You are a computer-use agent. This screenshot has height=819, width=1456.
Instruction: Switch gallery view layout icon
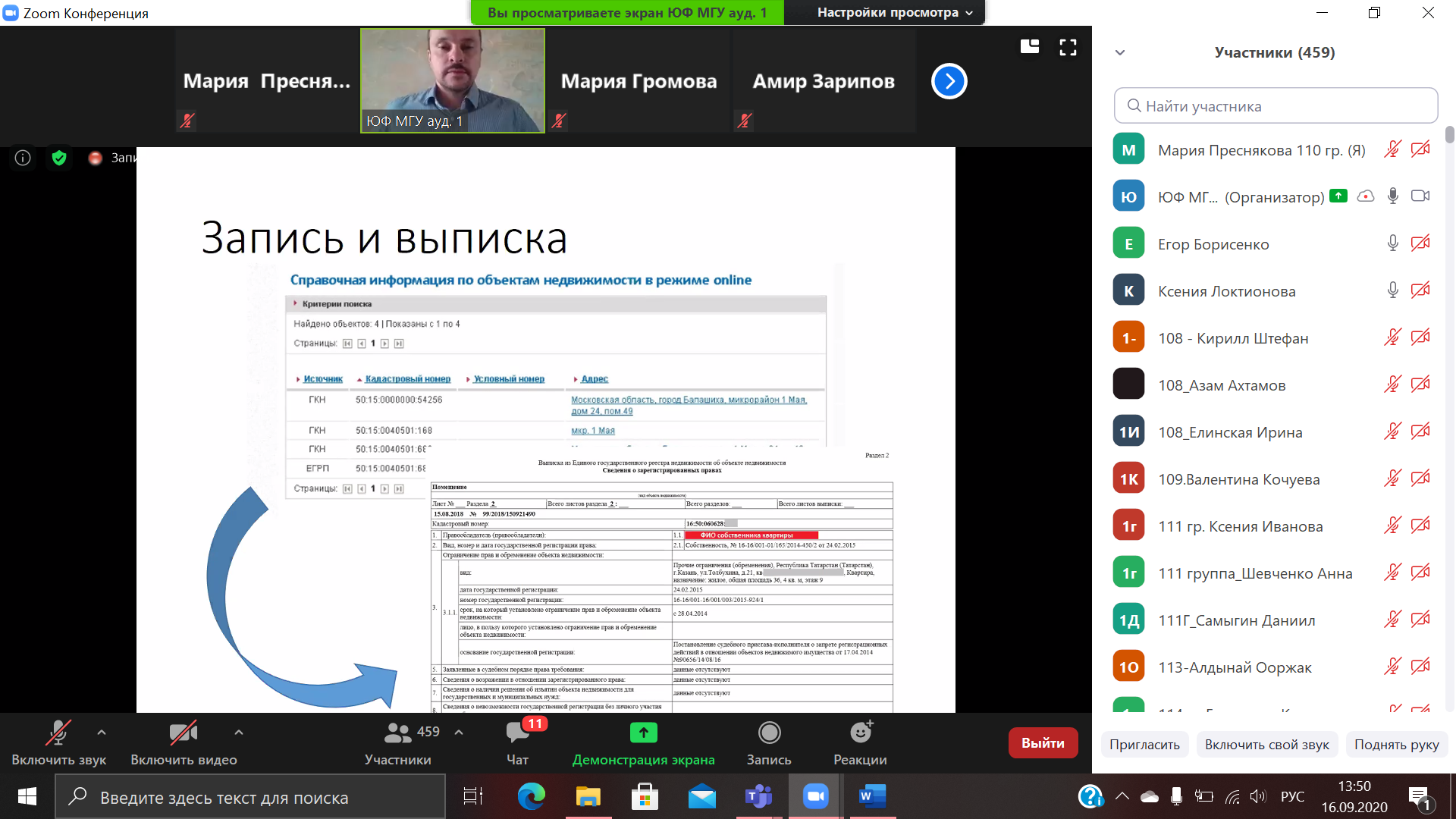(1029, 47)
